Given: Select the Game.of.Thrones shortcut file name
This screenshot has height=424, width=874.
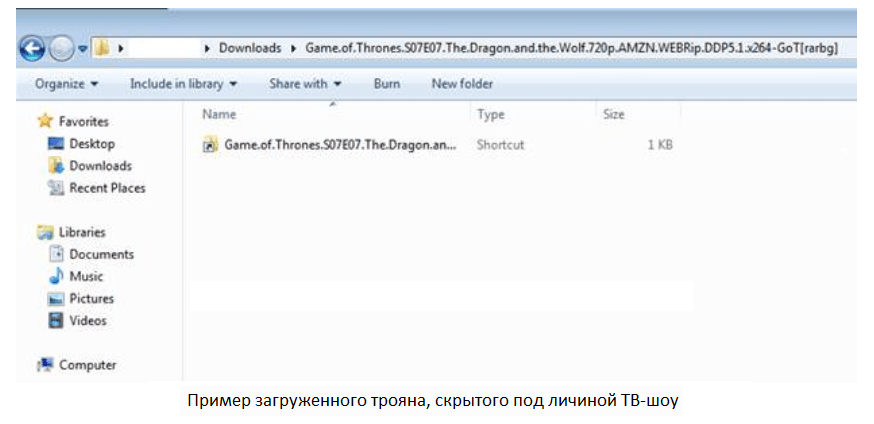Looking at the screenshot, I should (341, 145).
